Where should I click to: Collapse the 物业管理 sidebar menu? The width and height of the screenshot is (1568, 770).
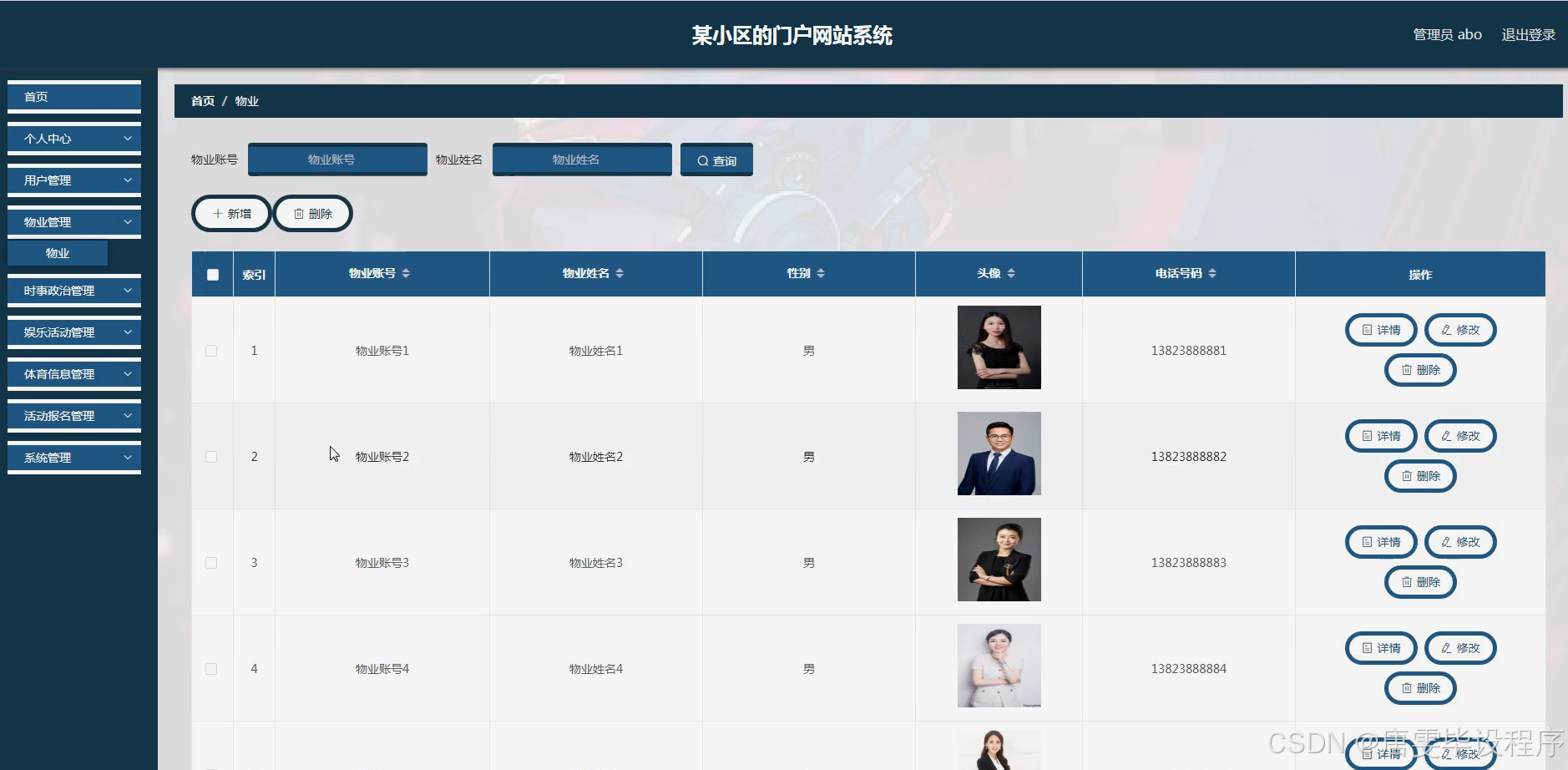point(74,222)
